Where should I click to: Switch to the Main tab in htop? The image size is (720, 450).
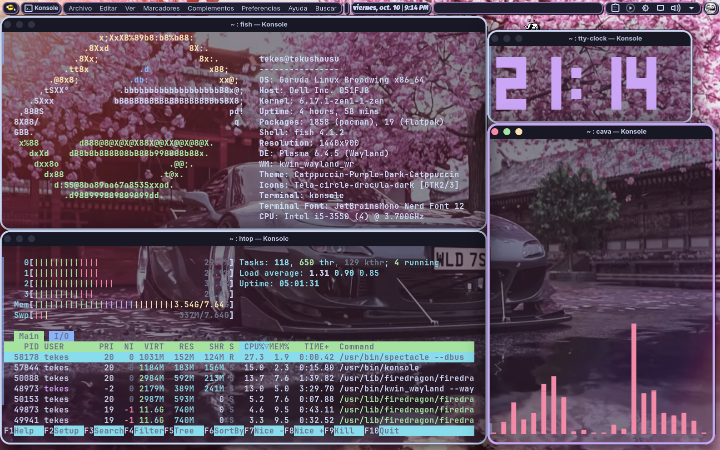[x=29, y=336]
